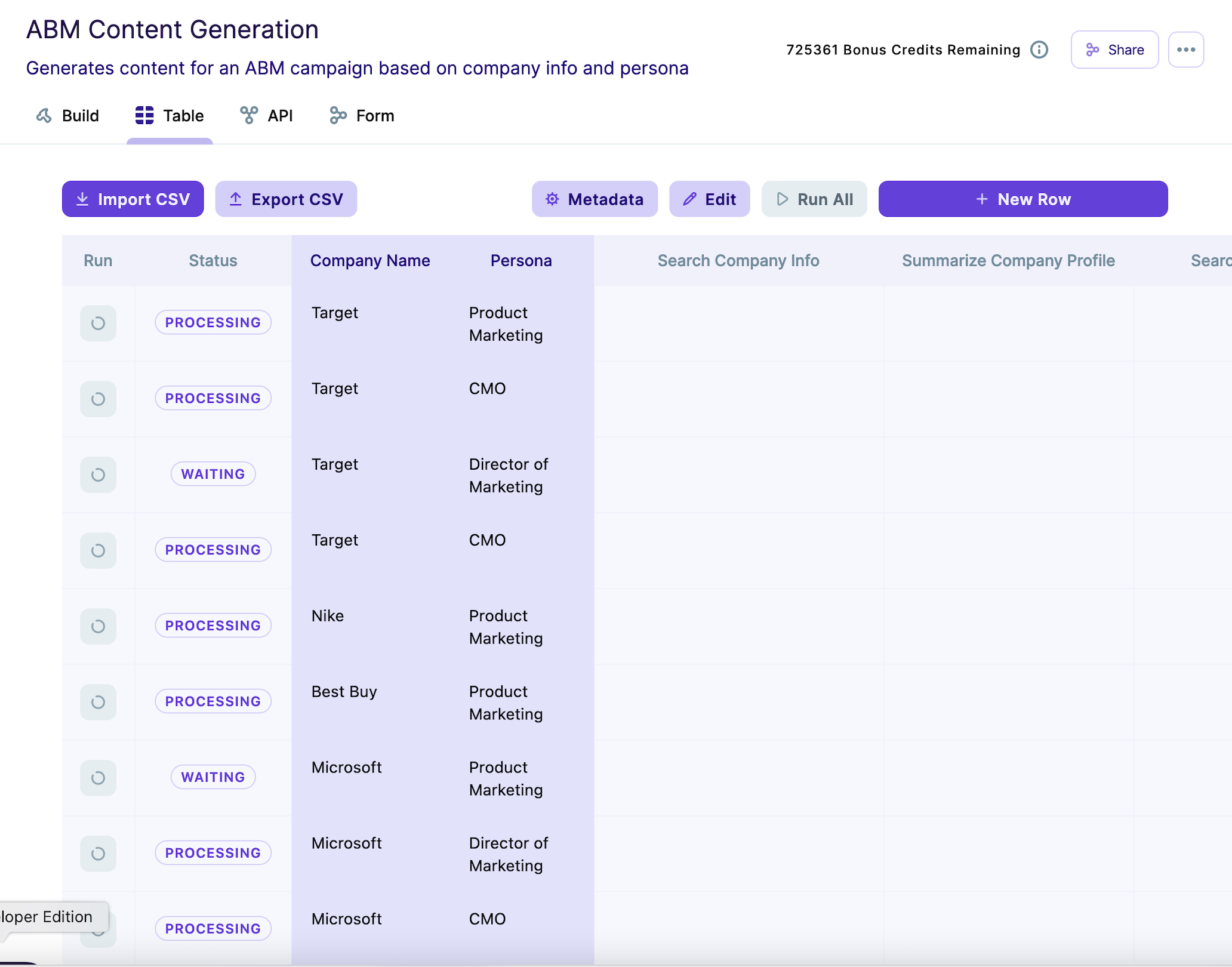This screenshot has height=967, width=1232.
Task: Click the Share button
Action: pos(1114,50)
